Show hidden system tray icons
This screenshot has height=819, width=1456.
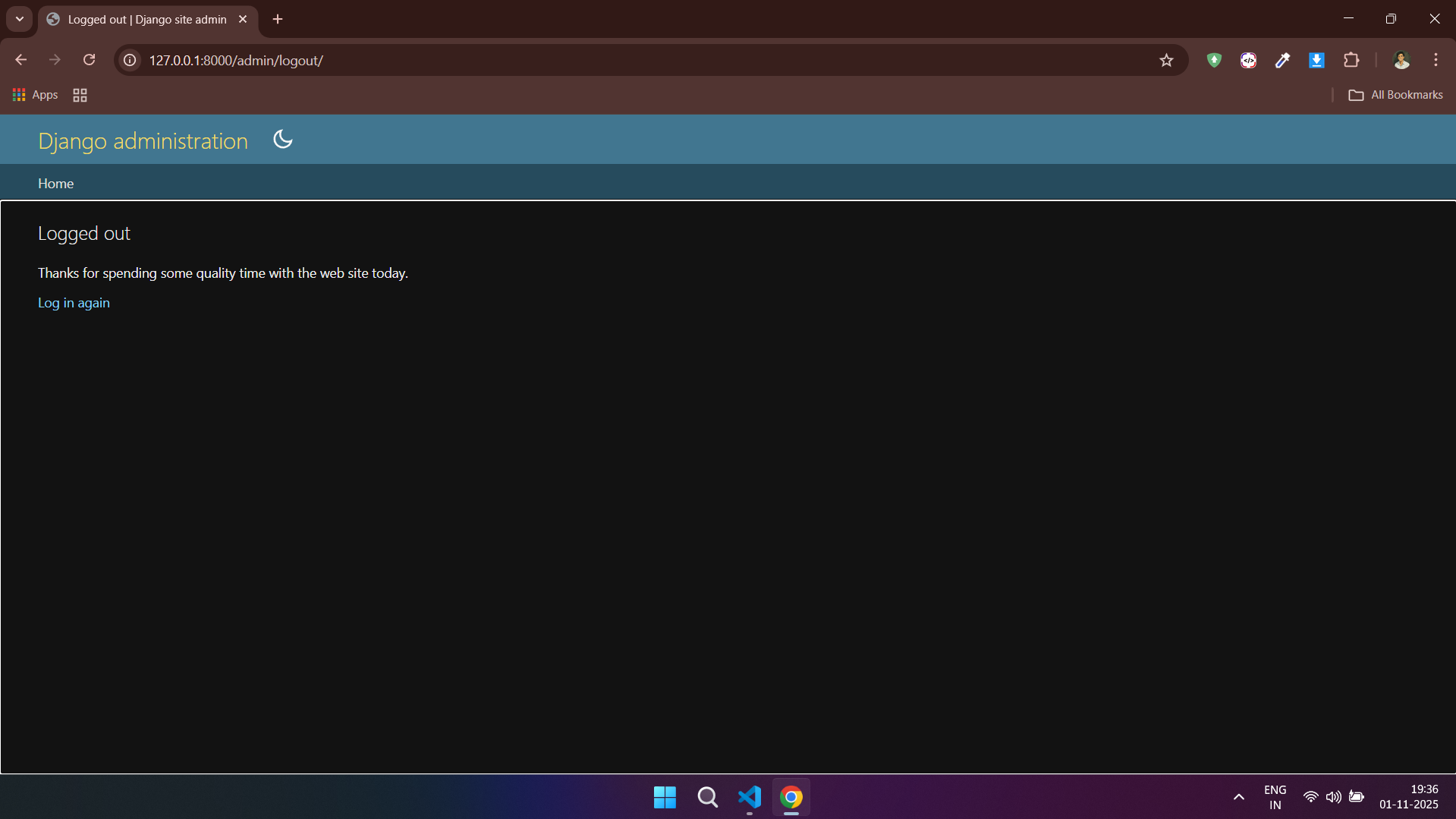click(1238, 797)
